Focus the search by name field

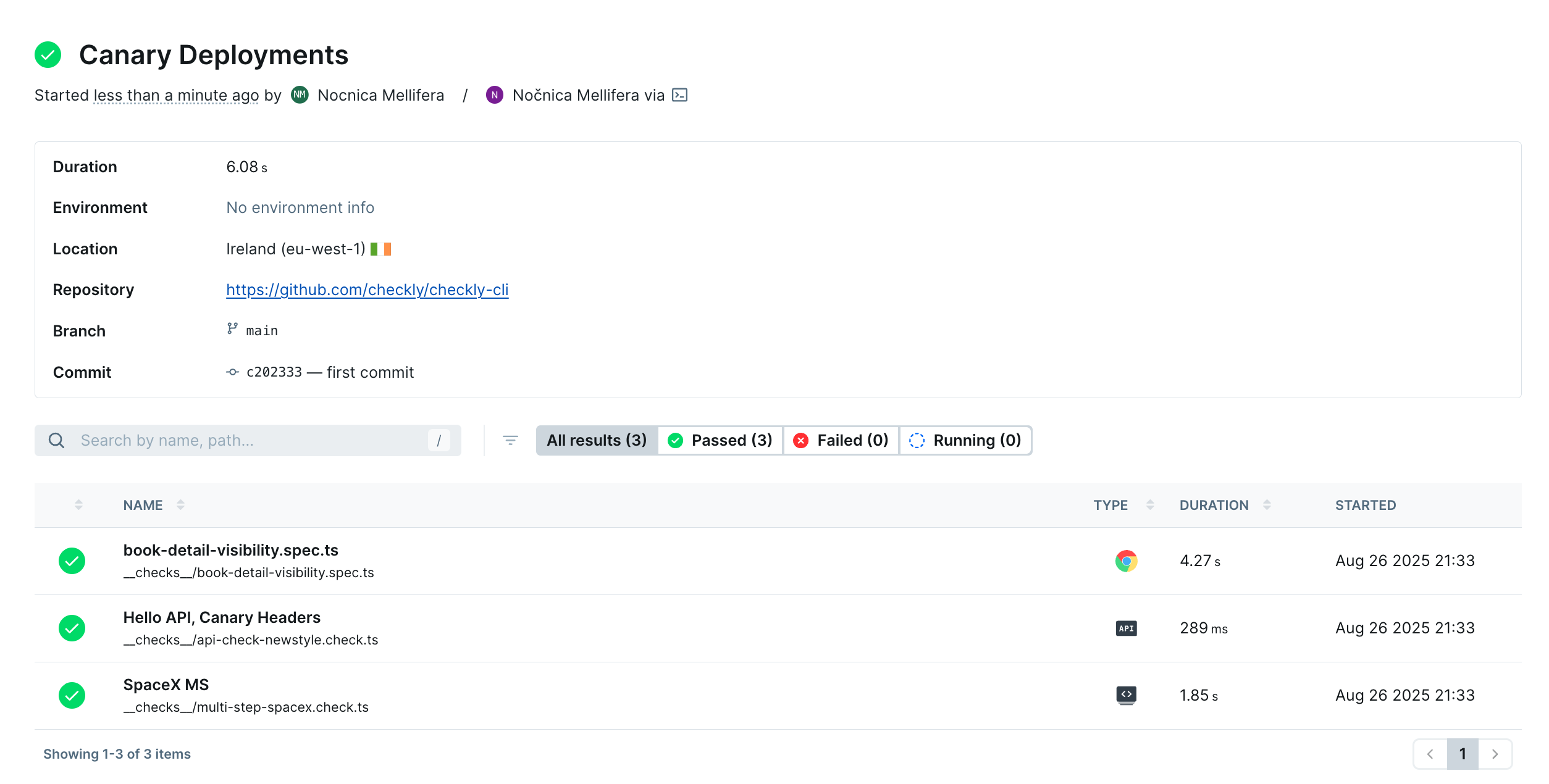click(x=247, y=440)
